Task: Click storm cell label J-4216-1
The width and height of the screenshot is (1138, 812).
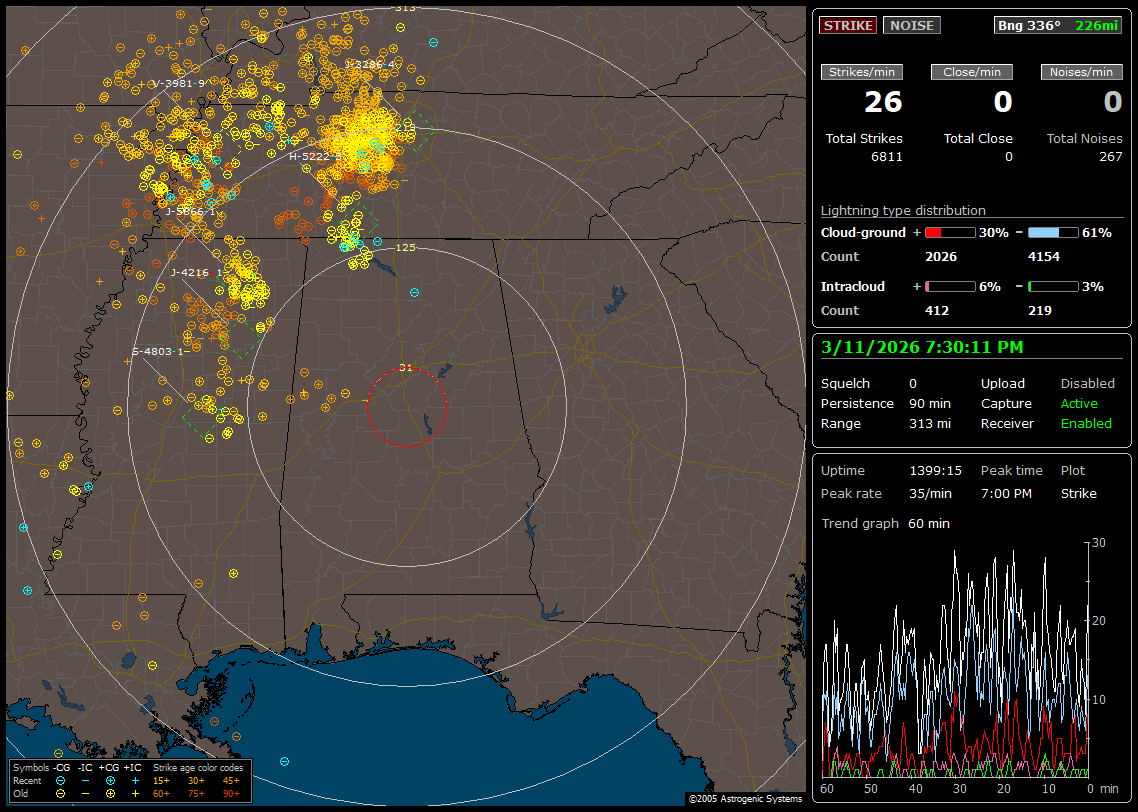Action: (195, 272)
